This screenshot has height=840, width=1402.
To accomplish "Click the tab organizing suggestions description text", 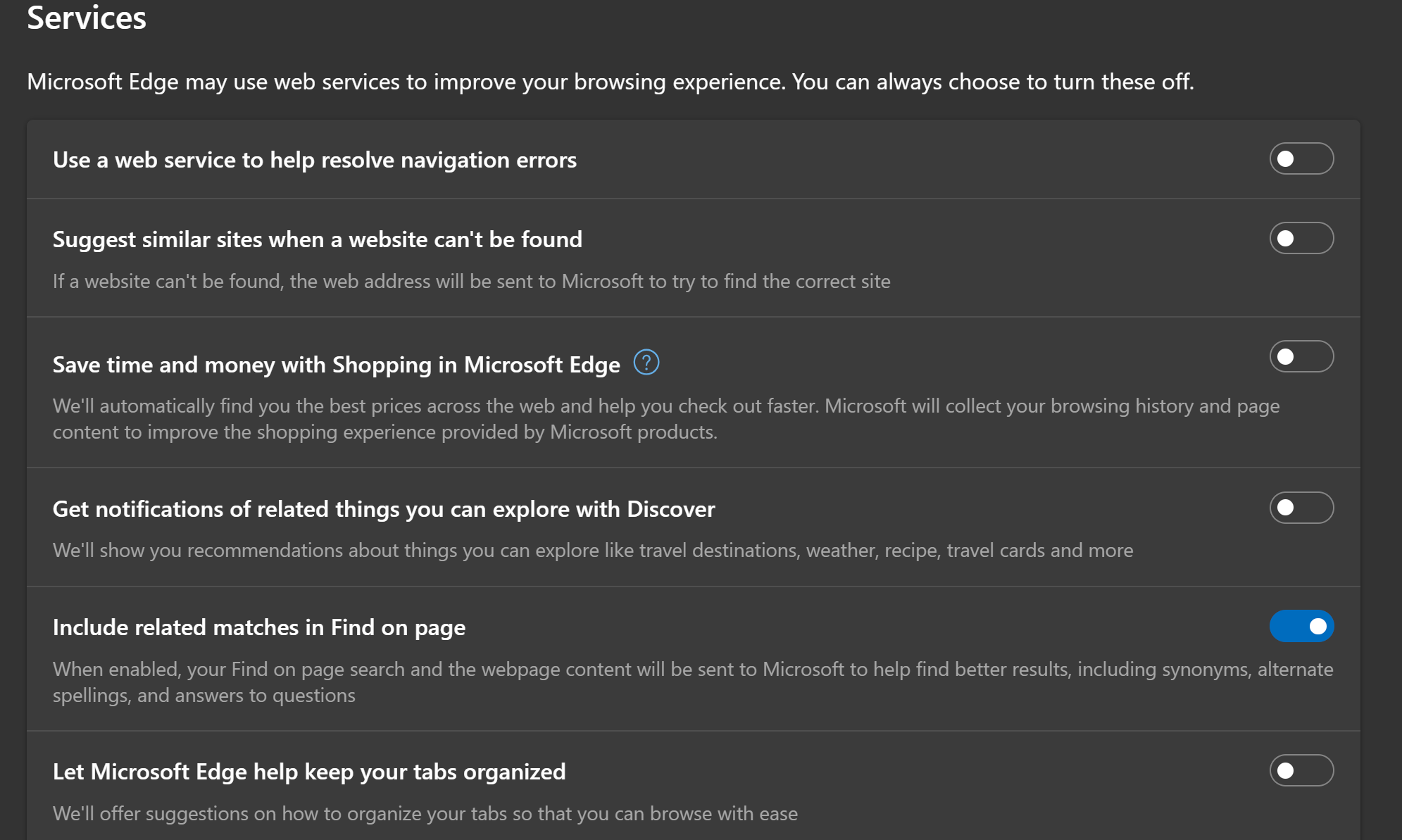I will pos(425,814).
